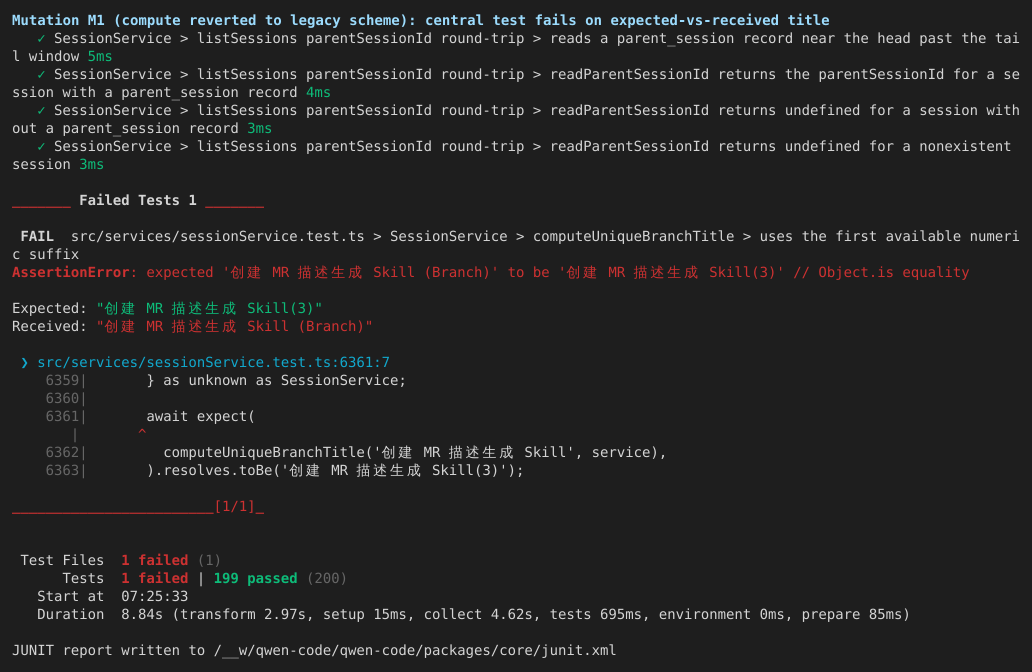This screenshot has height=672, width=1032.
Task: Click the '1 failed' Test Files count
Action: [x=155, y=561]
